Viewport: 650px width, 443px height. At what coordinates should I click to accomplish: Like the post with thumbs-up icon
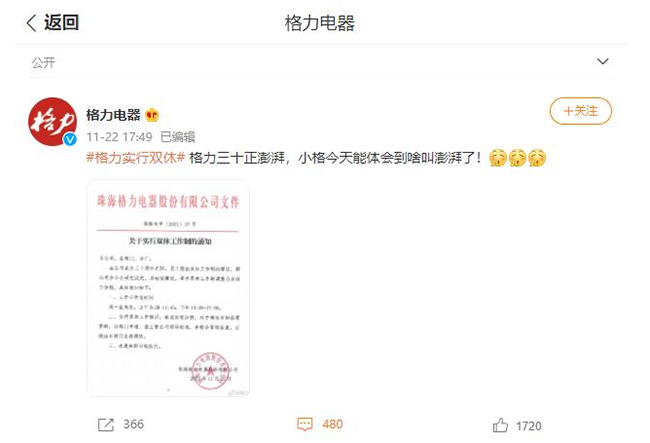500,425
